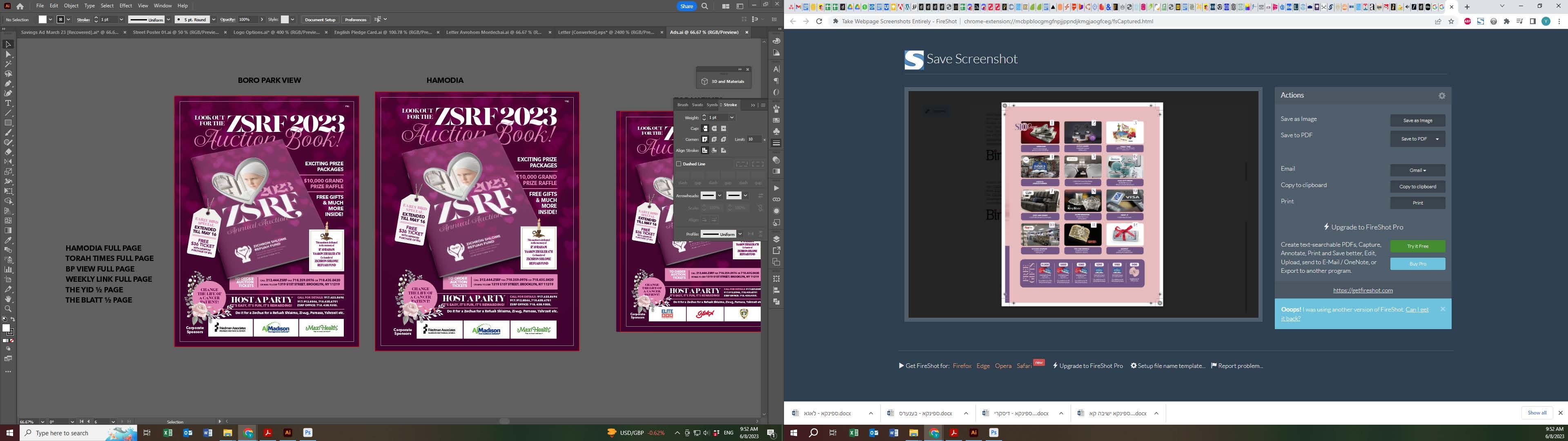The image size is (1568, 441).
Task: Choose the Round Cap stroke option
Action: pyautogui.click(x=714, y=129)
